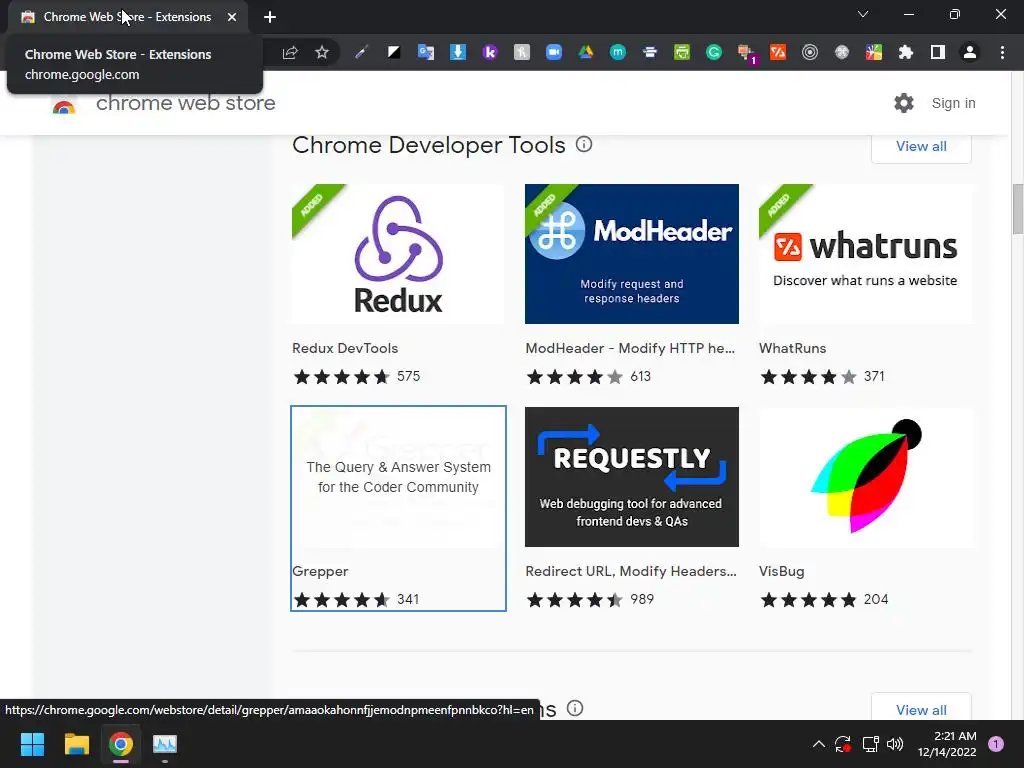Open the Google Drive extension icon
1024x768 pixels.
tap(586, 53)
